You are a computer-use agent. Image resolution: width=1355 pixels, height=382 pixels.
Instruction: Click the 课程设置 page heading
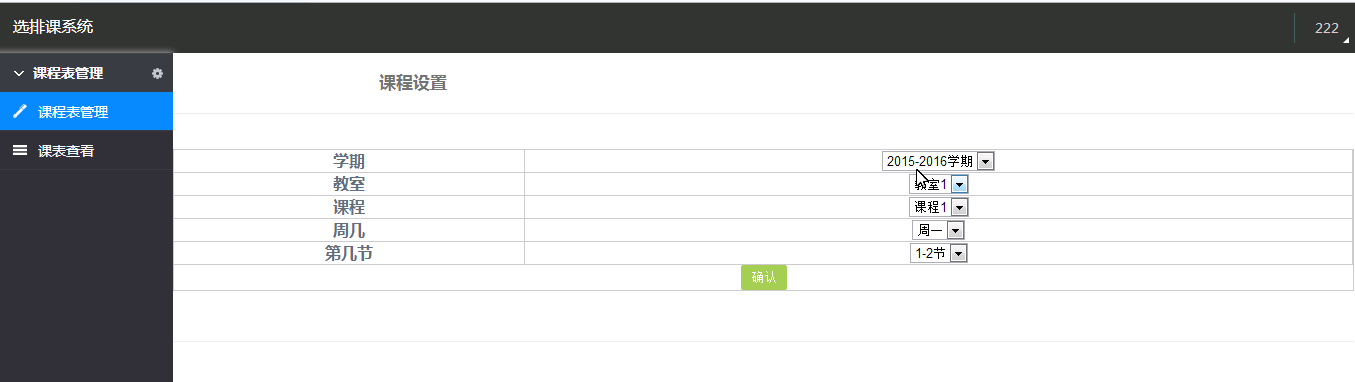(x=413, y=83)
